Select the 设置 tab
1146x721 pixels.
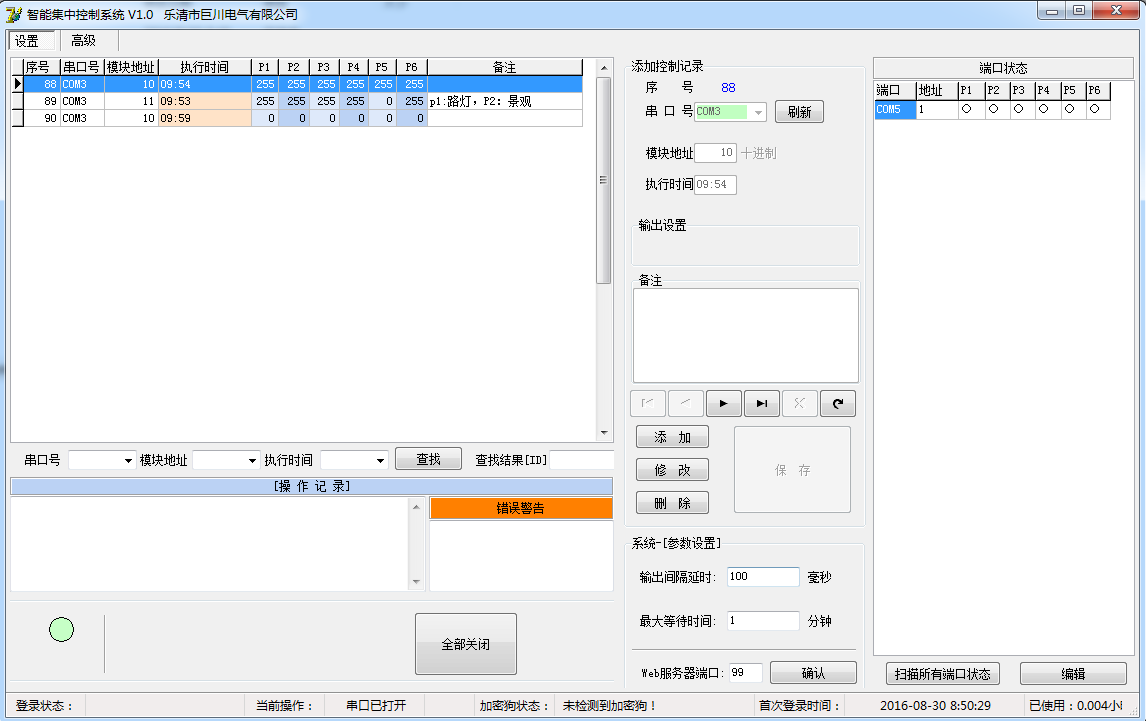pos(27,41)
